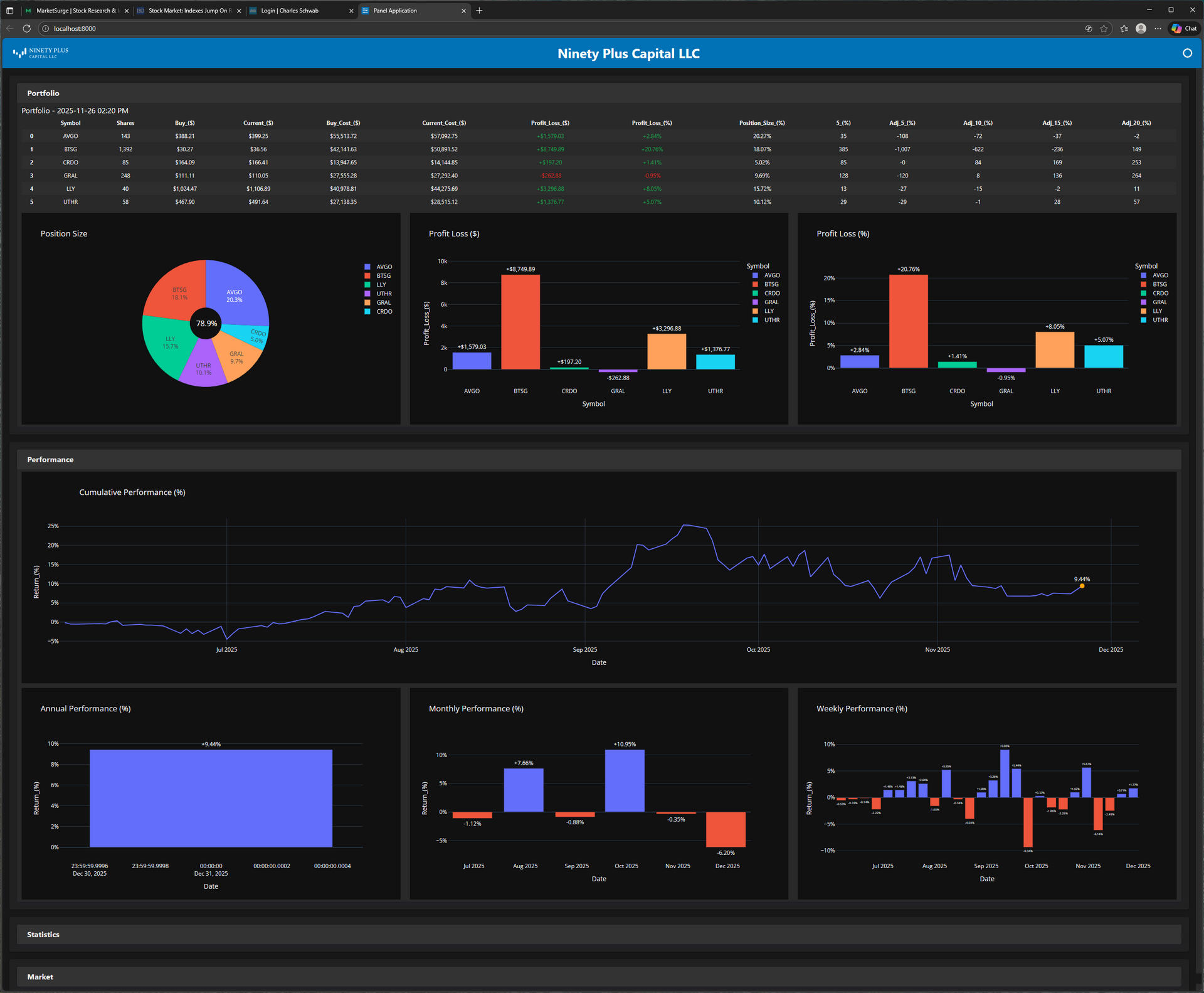Toggle BTSG series in Profit Loss ($) legend

coord(771,284)
